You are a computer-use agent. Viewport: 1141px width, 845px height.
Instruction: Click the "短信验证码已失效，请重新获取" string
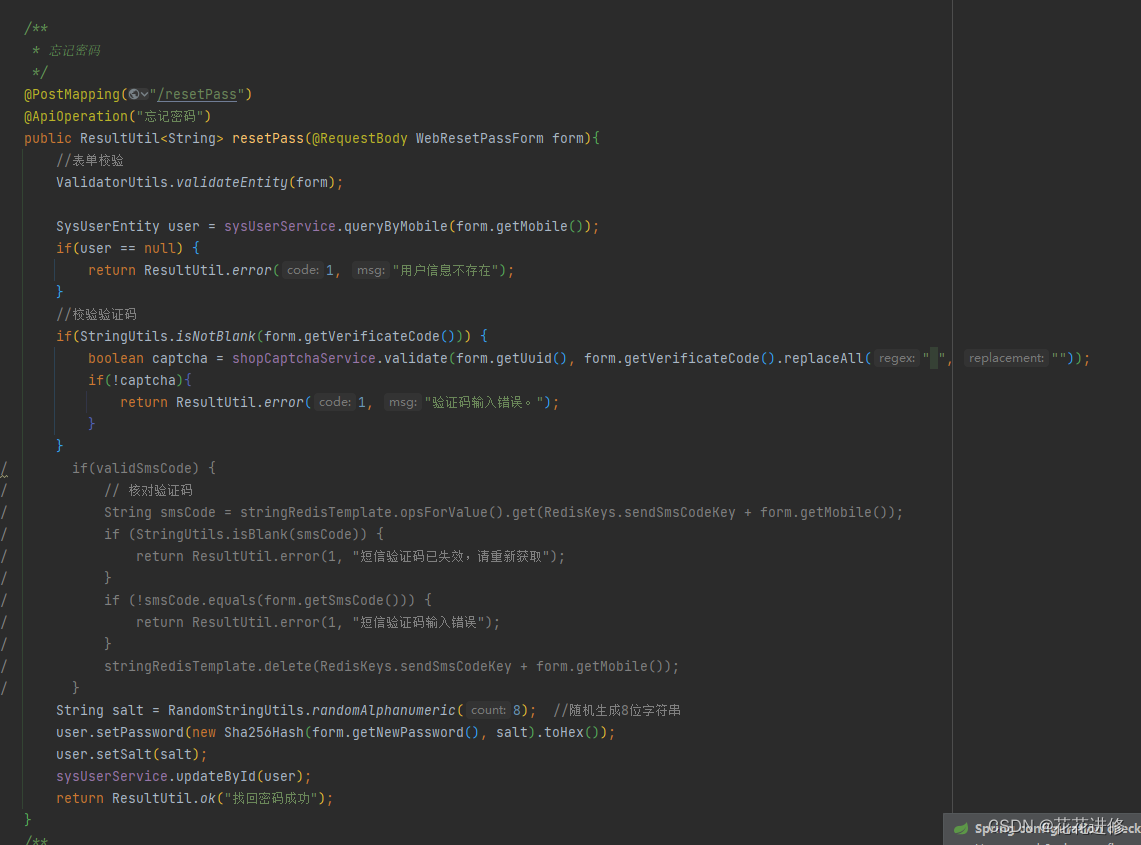pyautogui.click(x=451, y=557)
